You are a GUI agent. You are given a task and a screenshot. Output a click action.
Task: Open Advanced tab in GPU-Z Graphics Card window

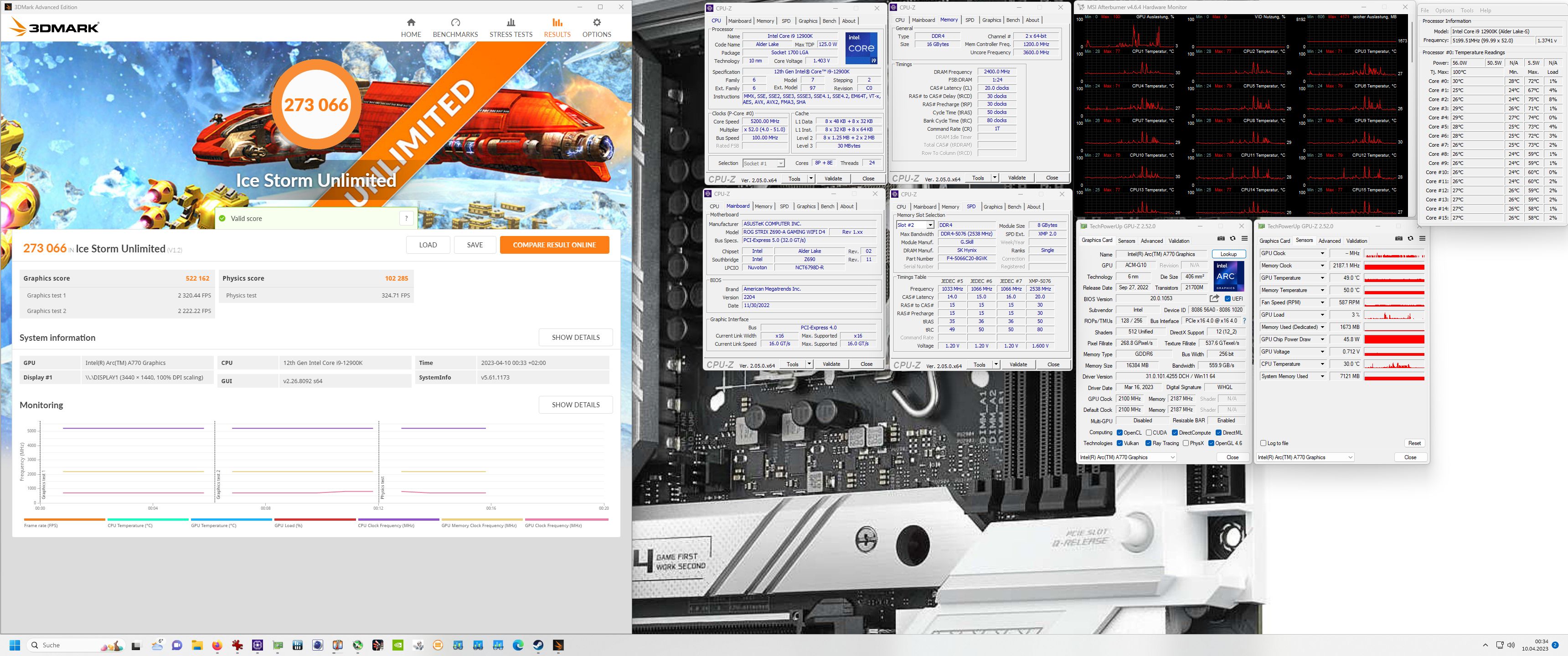point(1152,241)
